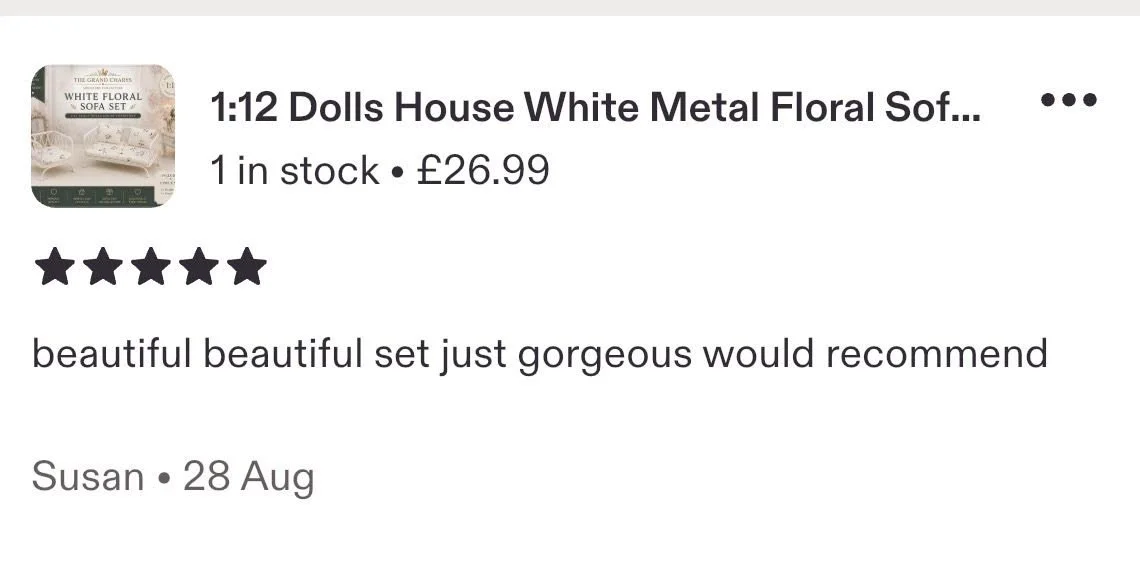This screenshot has height=562, width=1140.
Task: Click the first rating star
Action: 55,267
